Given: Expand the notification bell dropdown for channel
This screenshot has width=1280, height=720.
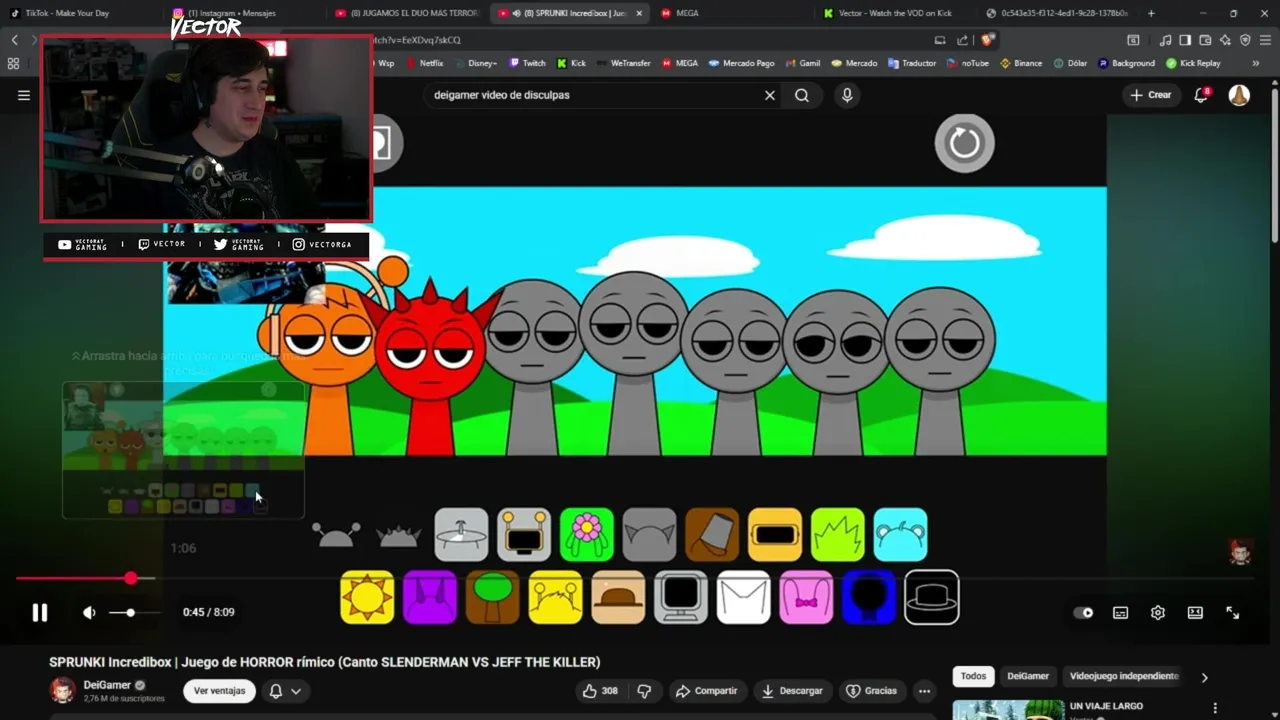Looking at the screenshot, I should click(x=286, y=691).
